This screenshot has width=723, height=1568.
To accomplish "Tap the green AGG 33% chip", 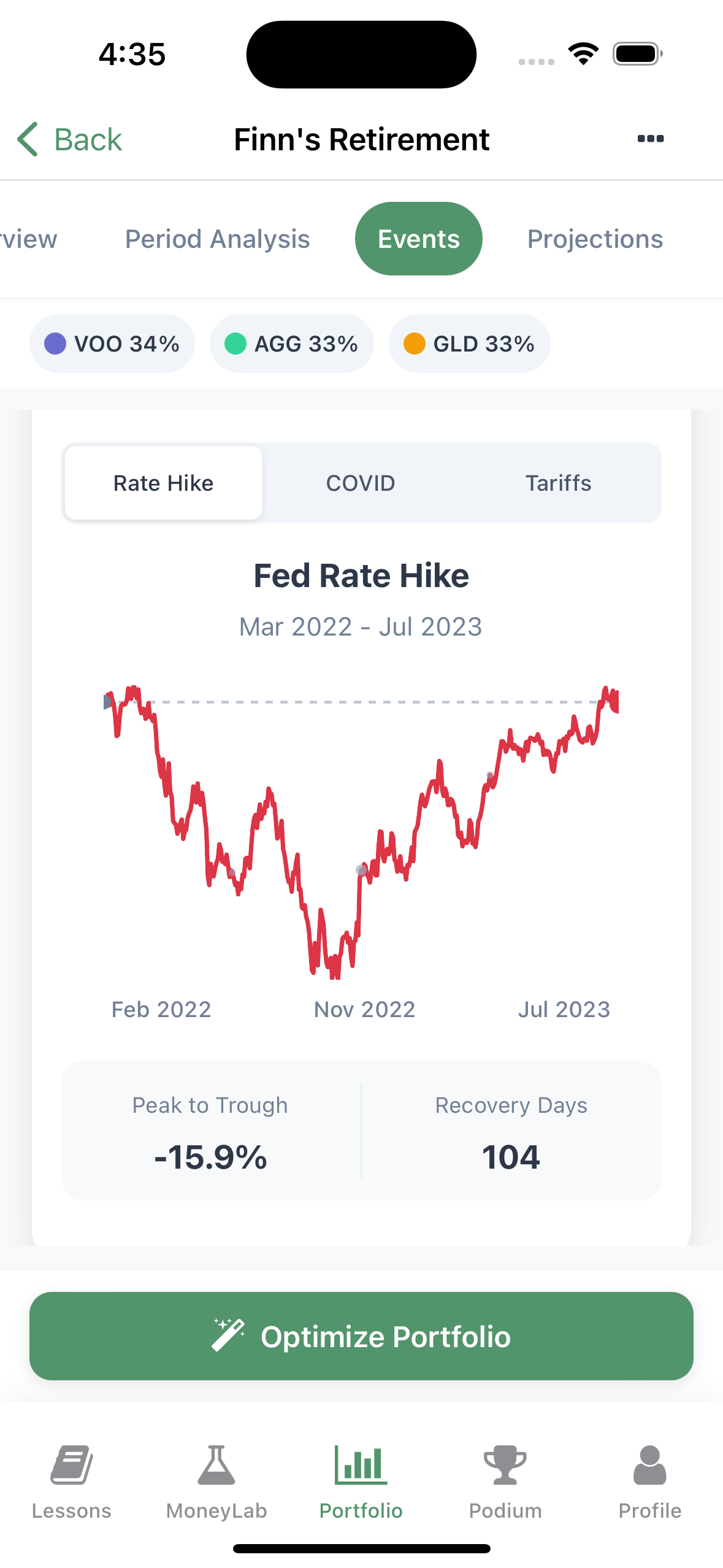I will pos(292,344).
